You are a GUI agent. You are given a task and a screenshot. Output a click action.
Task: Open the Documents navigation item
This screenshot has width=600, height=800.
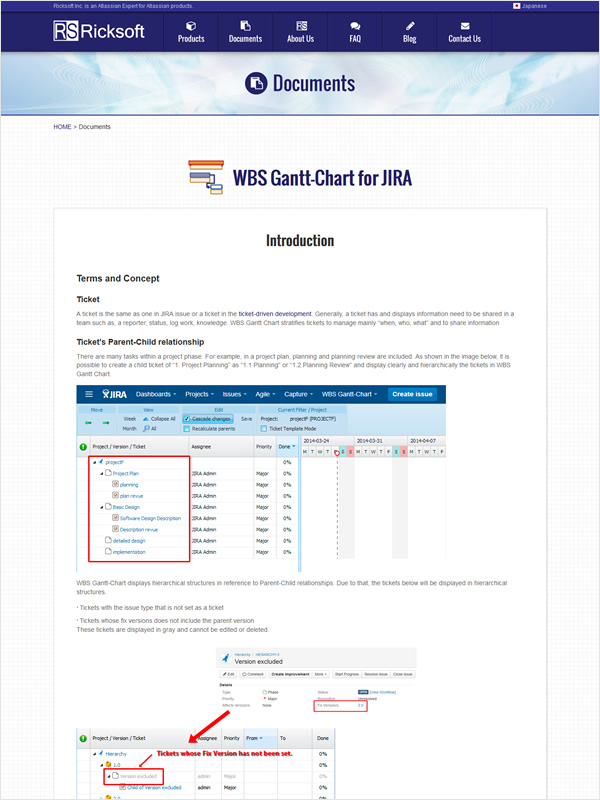pyautogui.click(x=245, y=32)
